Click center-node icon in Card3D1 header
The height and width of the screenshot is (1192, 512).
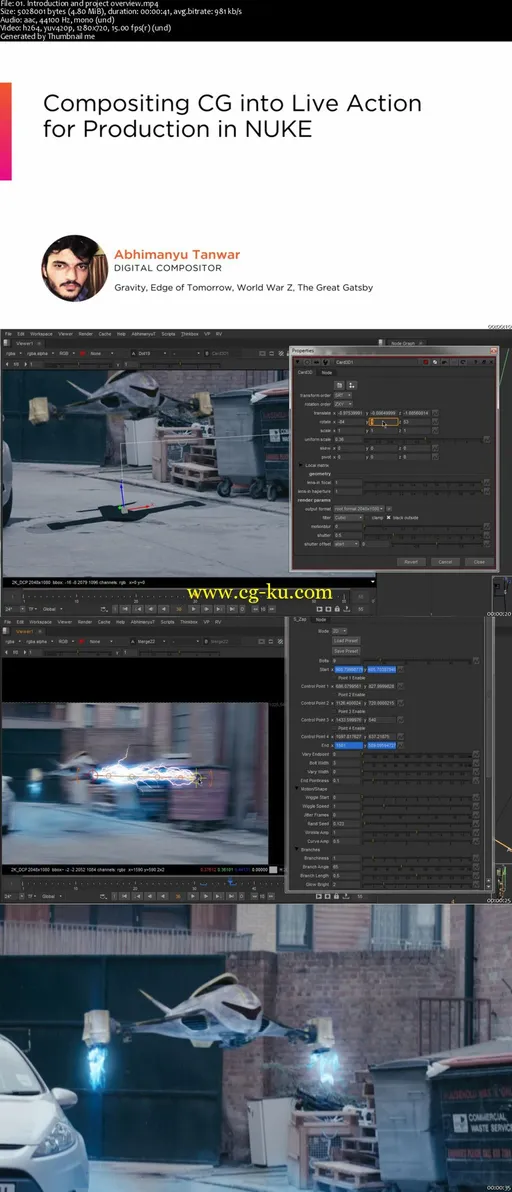(x=307, y=362)
